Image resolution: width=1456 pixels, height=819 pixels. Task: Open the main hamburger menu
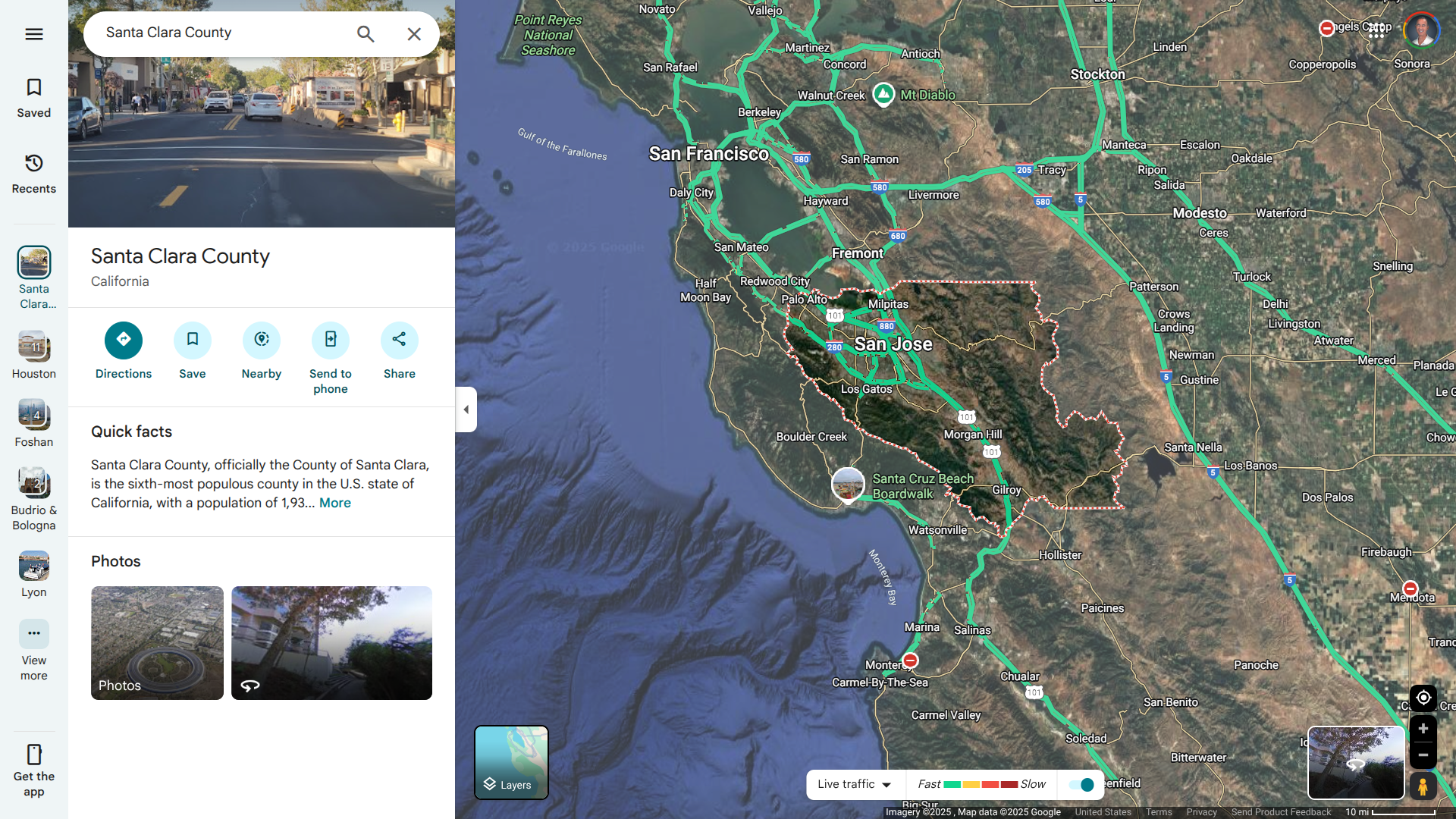tap(34, 34)
